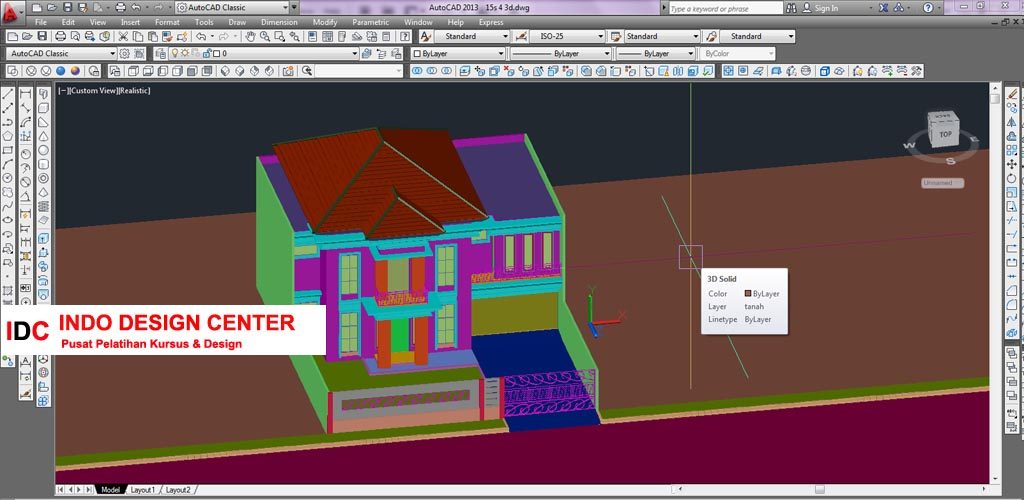Click Sign In link
The image size is (1024, 500).
click(826, 8)
